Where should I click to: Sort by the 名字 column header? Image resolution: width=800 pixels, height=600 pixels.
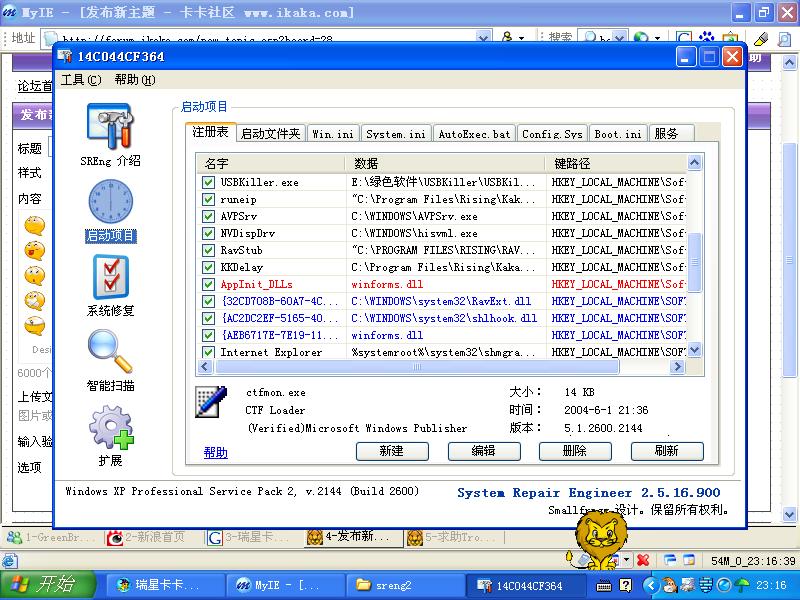click(x=271, y=164)
